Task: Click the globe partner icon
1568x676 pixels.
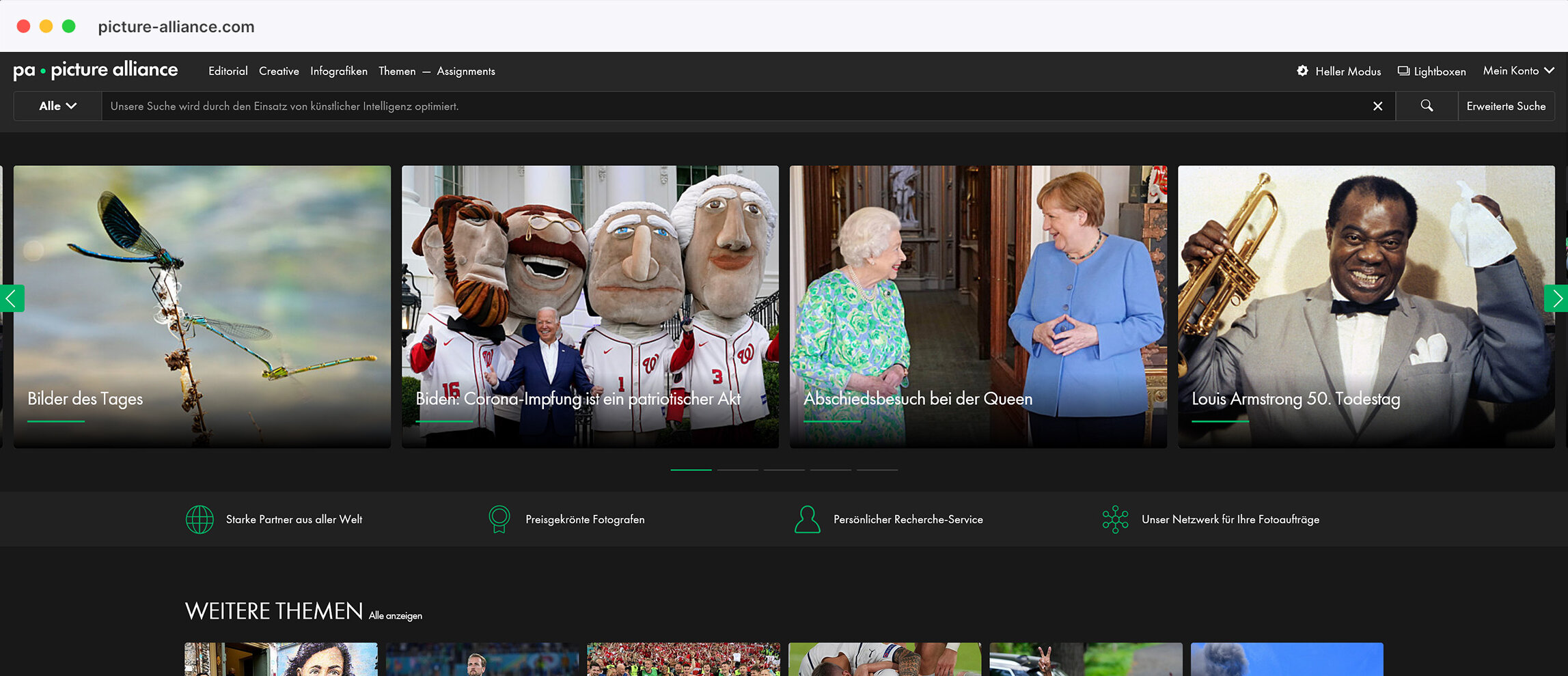Action: [200, 520]
